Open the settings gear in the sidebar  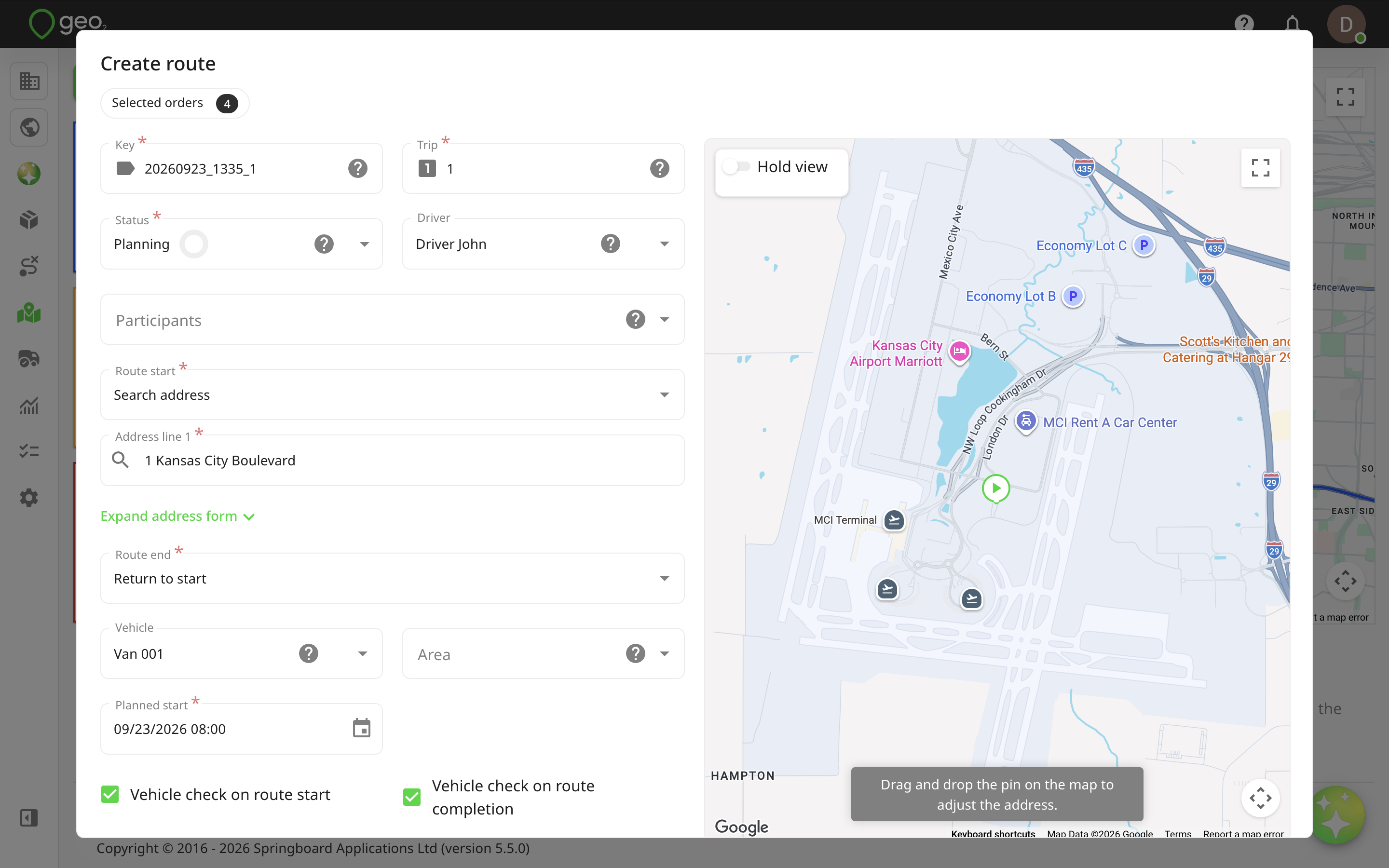[29, 497]
